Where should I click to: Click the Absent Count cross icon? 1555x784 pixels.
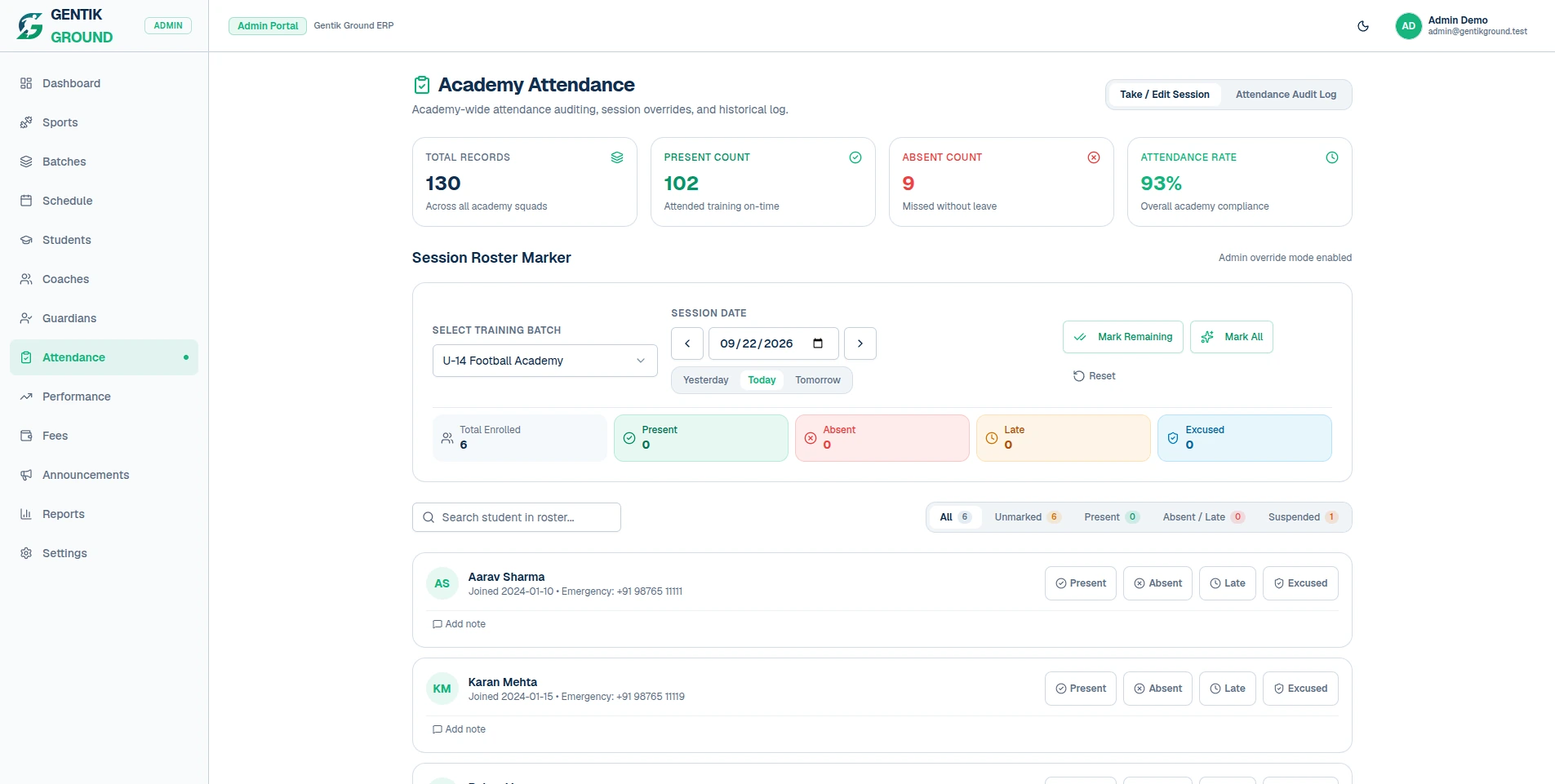1094,157
